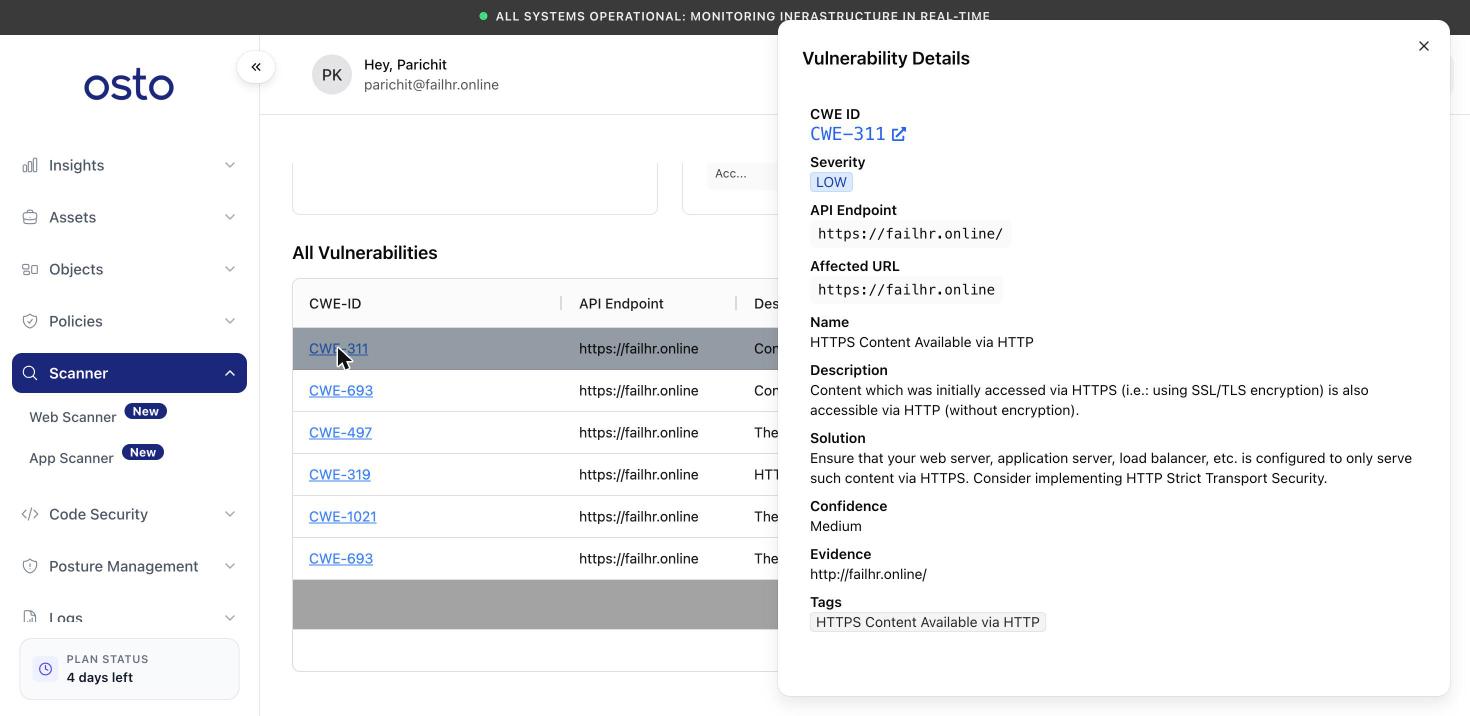Screen dimensions: 1470x716
Task: Click the Hey, Parichit greeting
Action: [x=405, y=65]
